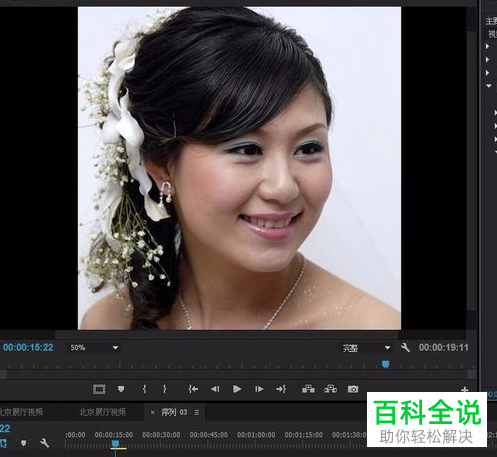
Task: Step forward one frame
Action: point(259,389)
